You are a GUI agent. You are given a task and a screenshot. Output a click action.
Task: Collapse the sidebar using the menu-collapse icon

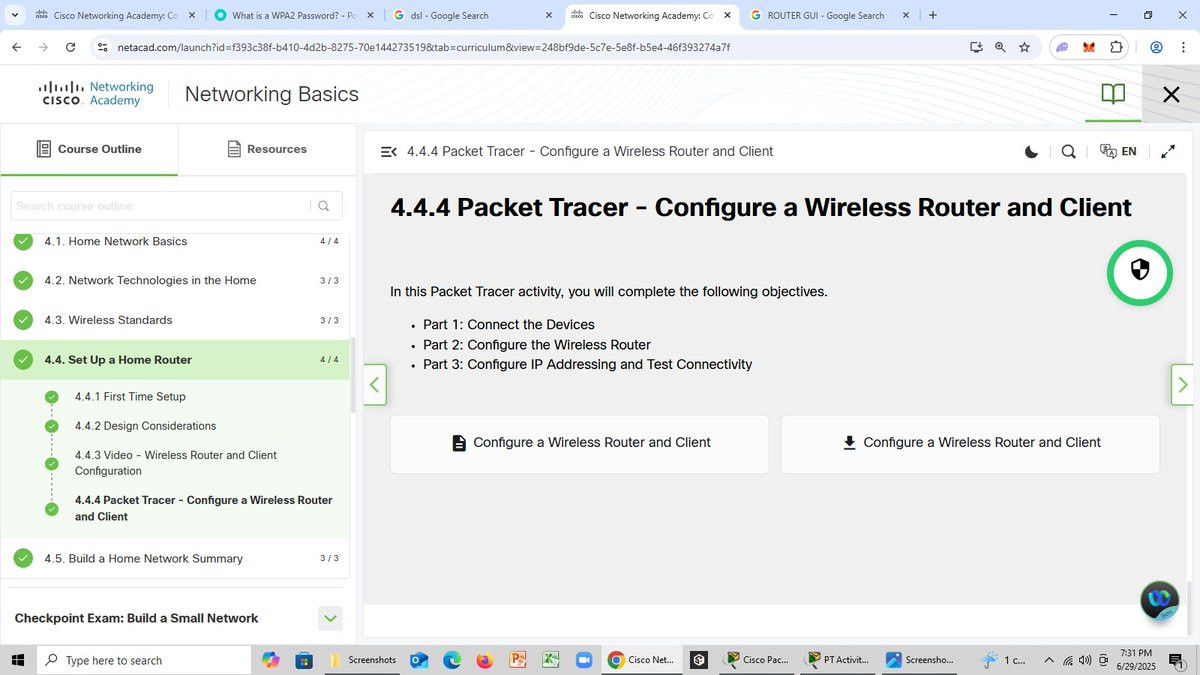click(389, 152)
